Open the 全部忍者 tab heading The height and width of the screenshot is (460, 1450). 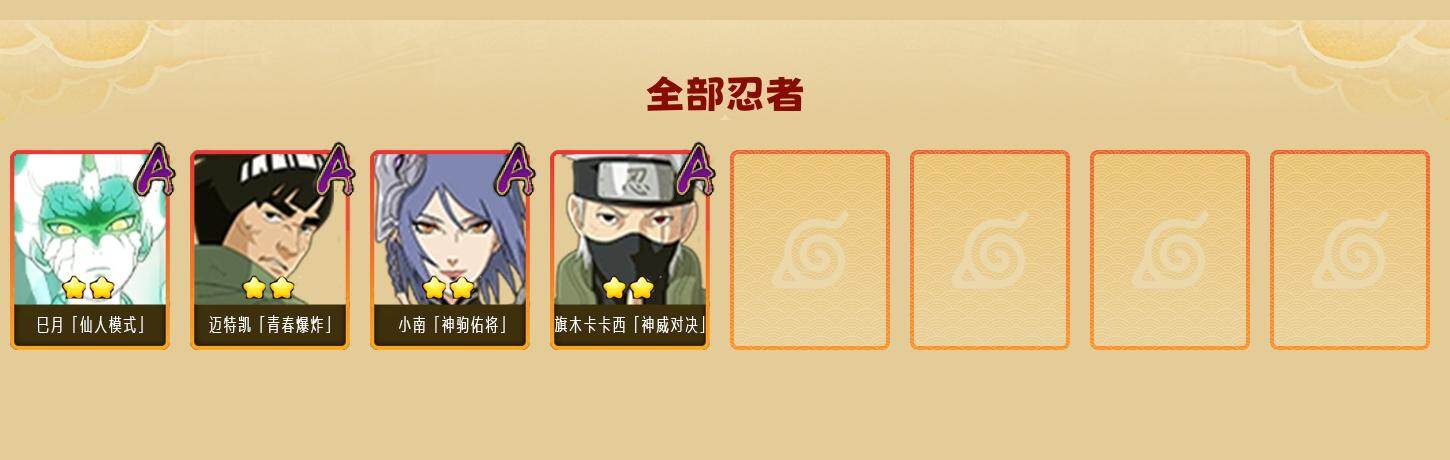tap(725, 95)
